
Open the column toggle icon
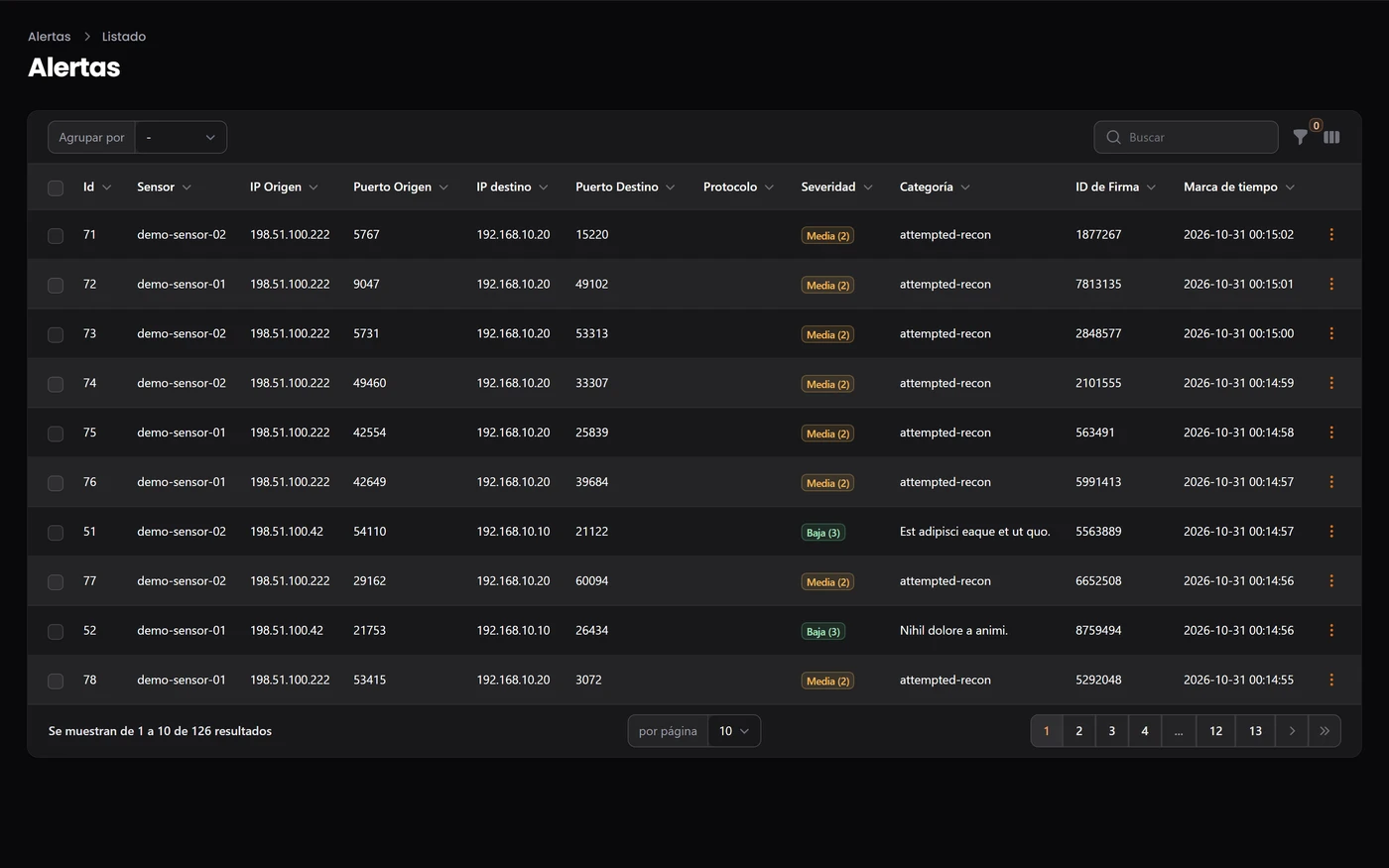coord(1331,137)
